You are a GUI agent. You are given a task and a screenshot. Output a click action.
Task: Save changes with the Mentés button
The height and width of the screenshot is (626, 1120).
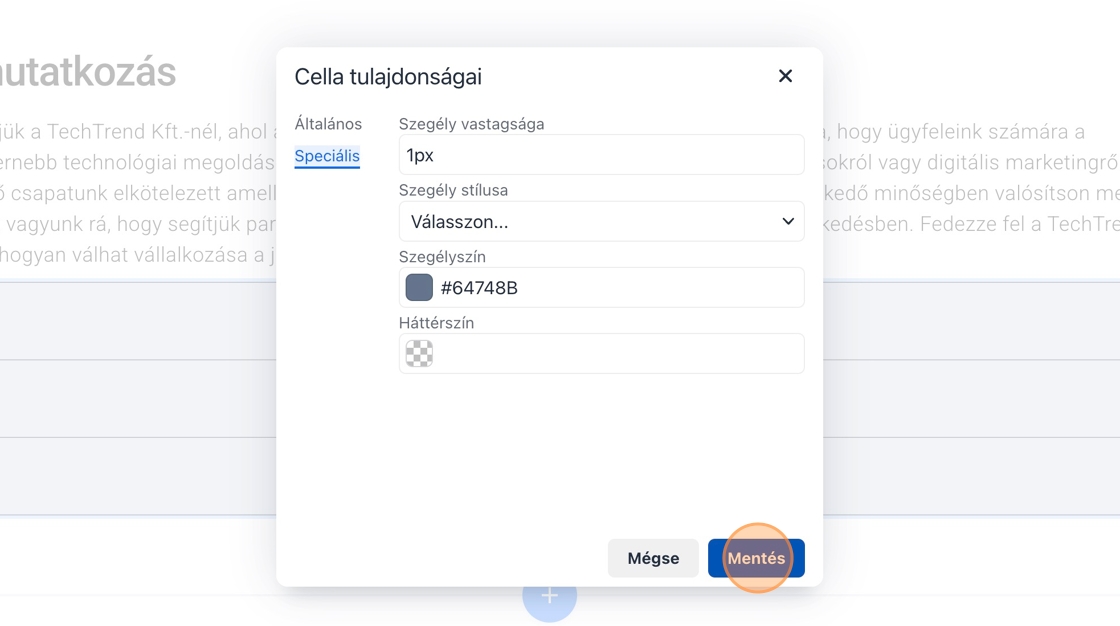(756, 558)
